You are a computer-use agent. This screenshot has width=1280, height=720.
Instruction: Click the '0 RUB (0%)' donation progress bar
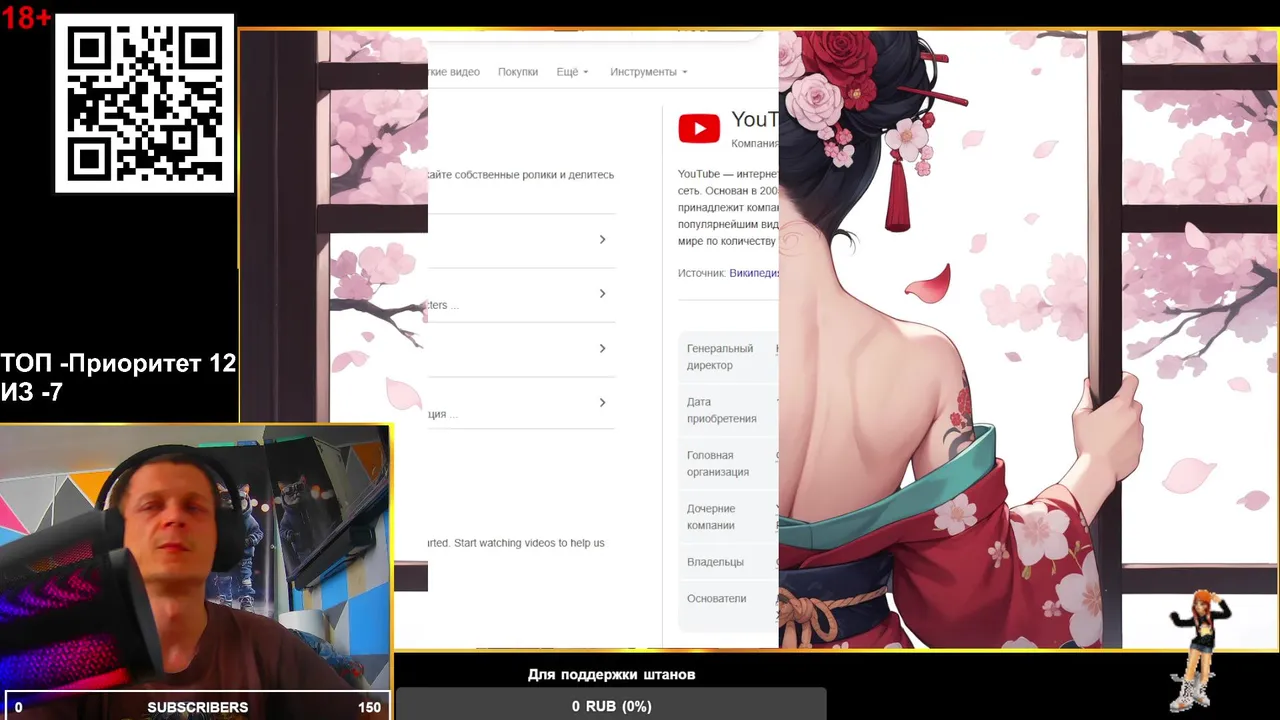pos(611,706)
